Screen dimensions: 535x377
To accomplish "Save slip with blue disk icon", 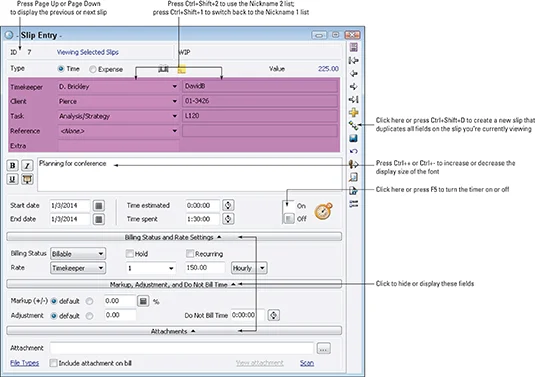I will click(354, 138).
